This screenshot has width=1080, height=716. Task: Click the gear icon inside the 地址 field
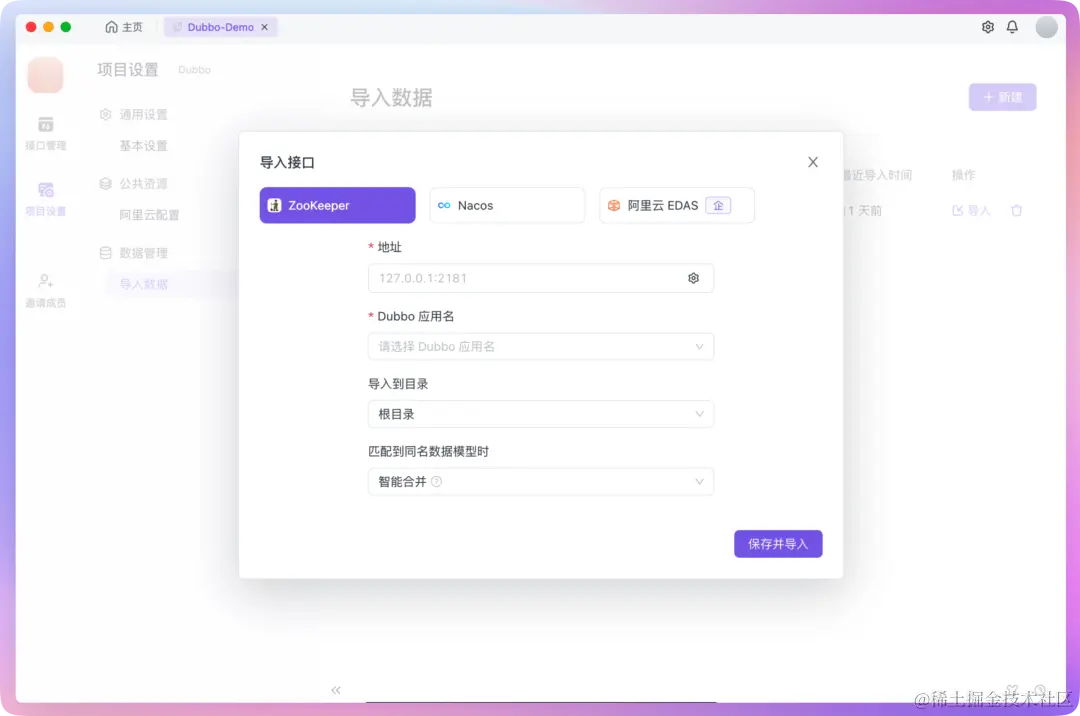tap(694, 278)
